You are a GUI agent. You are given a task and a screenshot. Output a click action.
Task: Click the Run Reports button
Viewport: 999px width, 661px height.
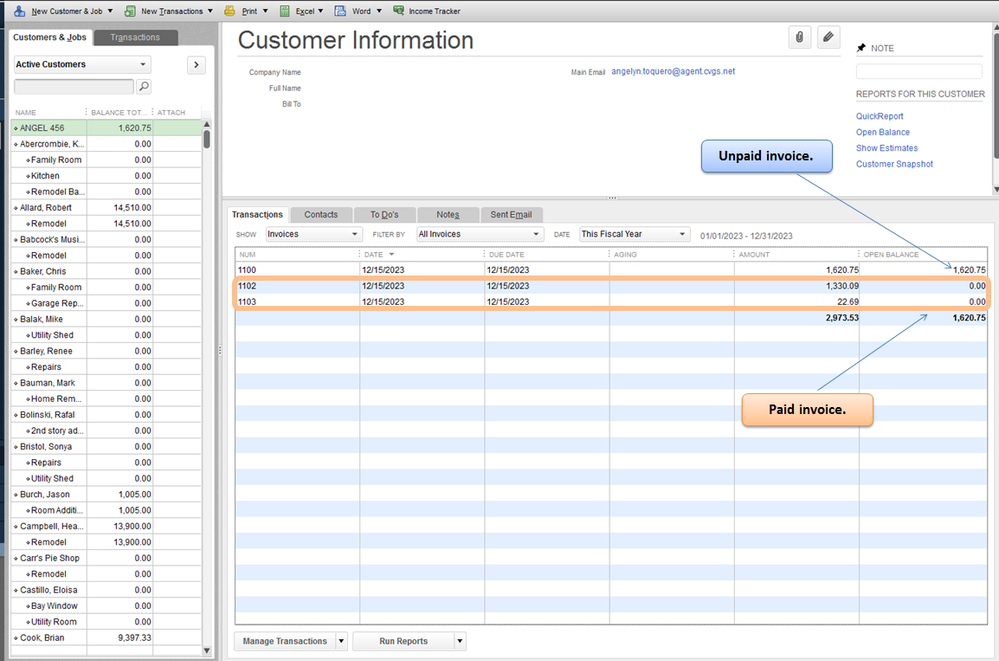pos(403,641)
